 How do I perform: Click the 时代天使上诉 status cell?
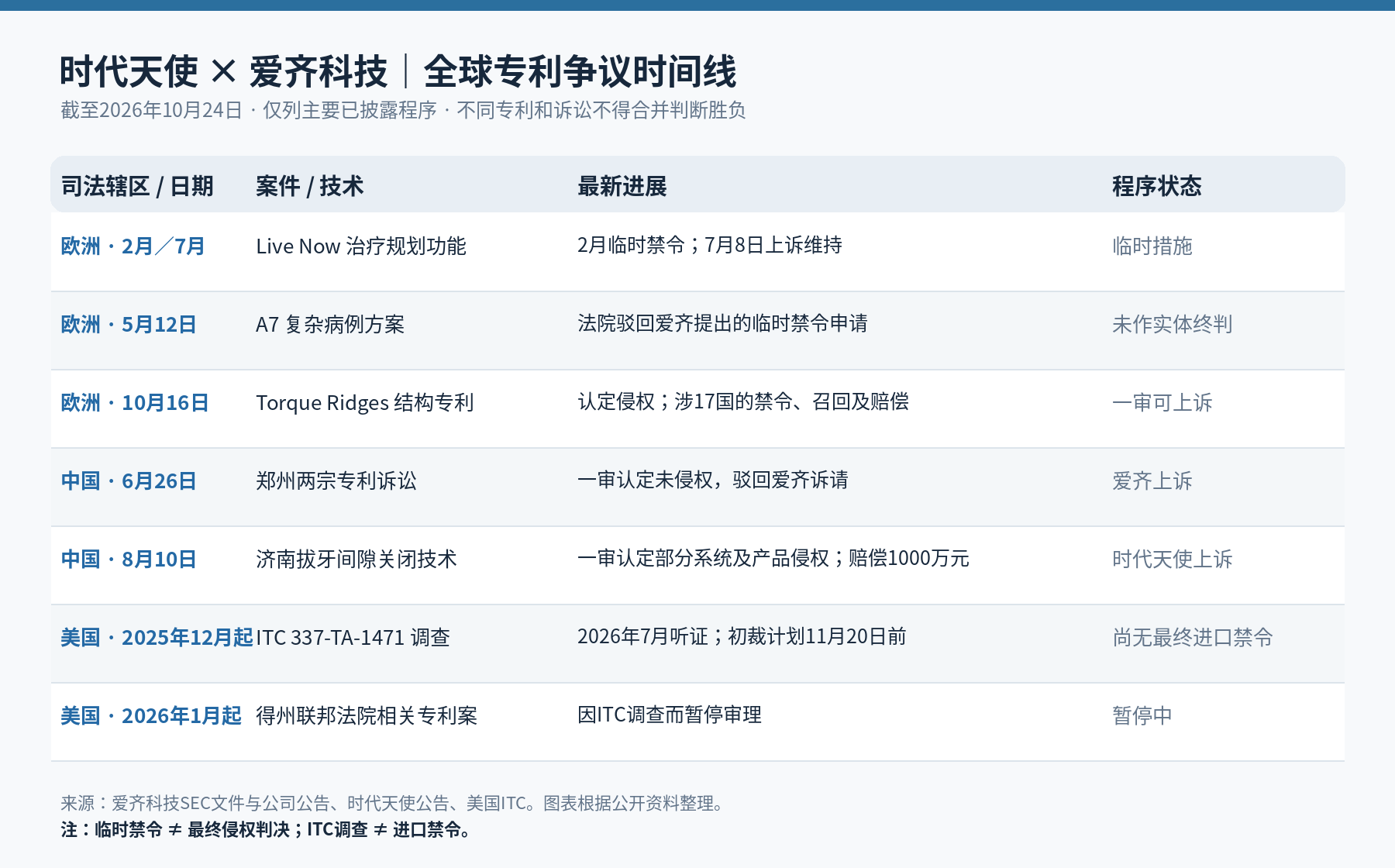click(1173, 560)
